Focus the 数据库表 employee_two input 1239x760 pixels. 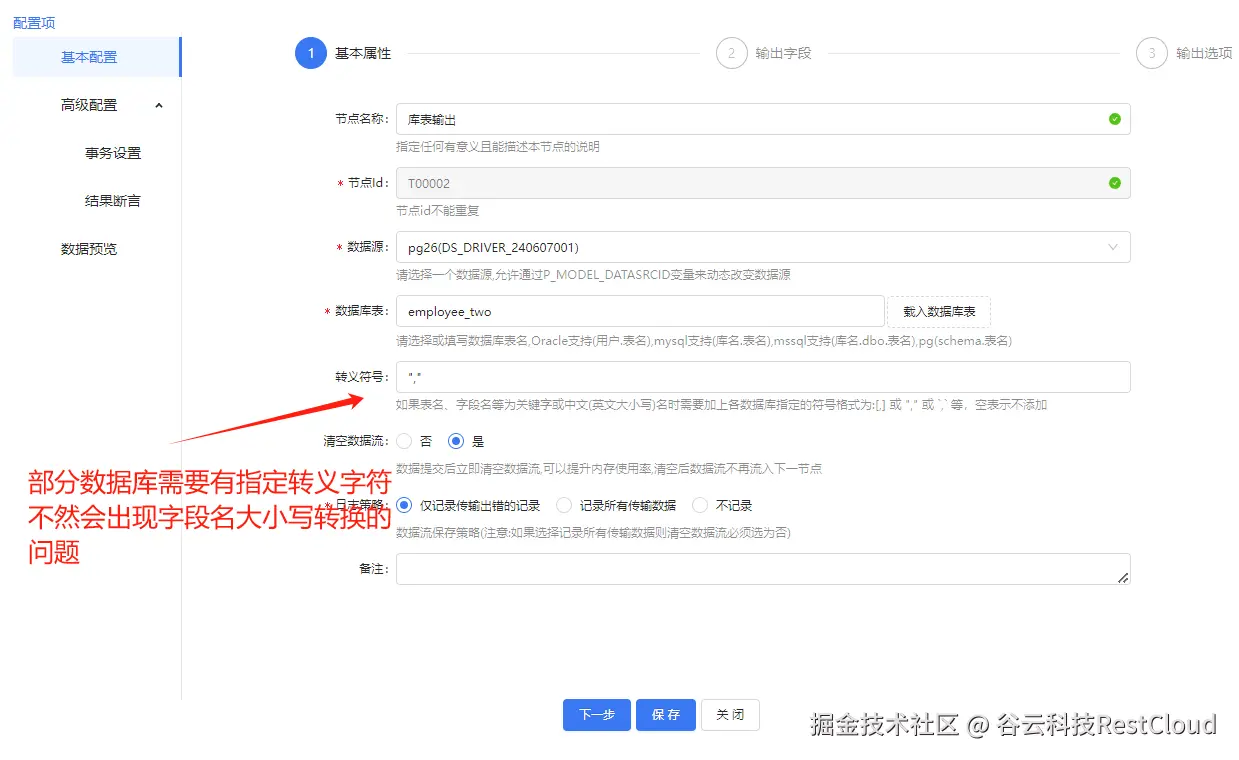coord(640,311)
